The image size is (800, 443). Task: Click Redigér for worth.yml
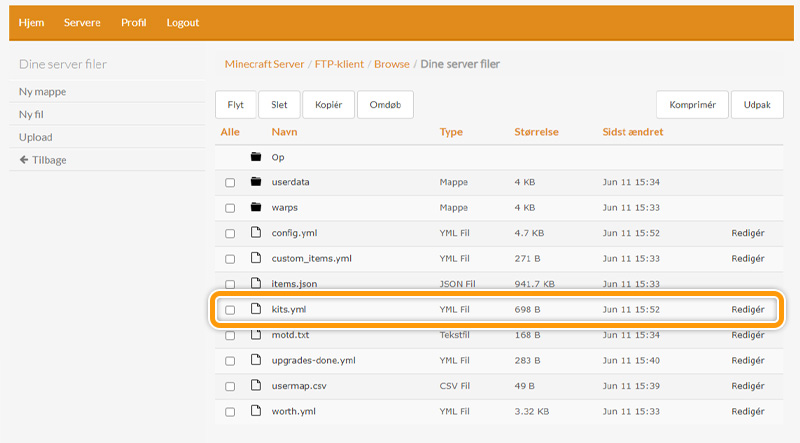point(748,411)
